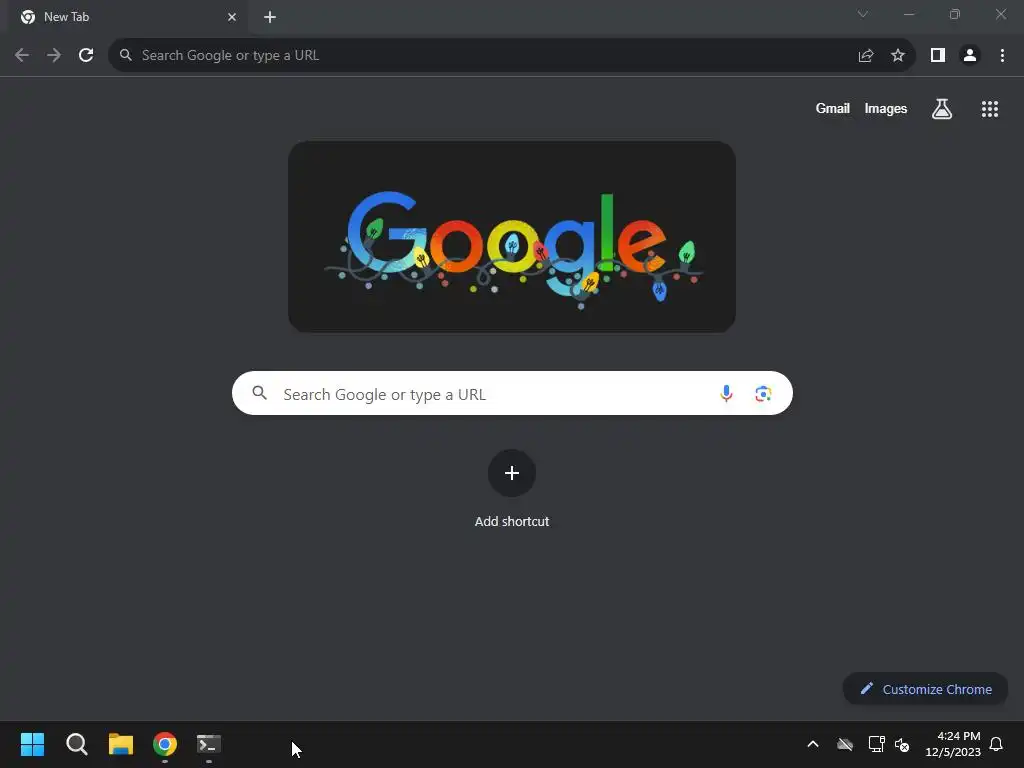Viewport: 1024px width, 768px height.
Task: Open the profile avatar menu
Action: tap(970, 56)
